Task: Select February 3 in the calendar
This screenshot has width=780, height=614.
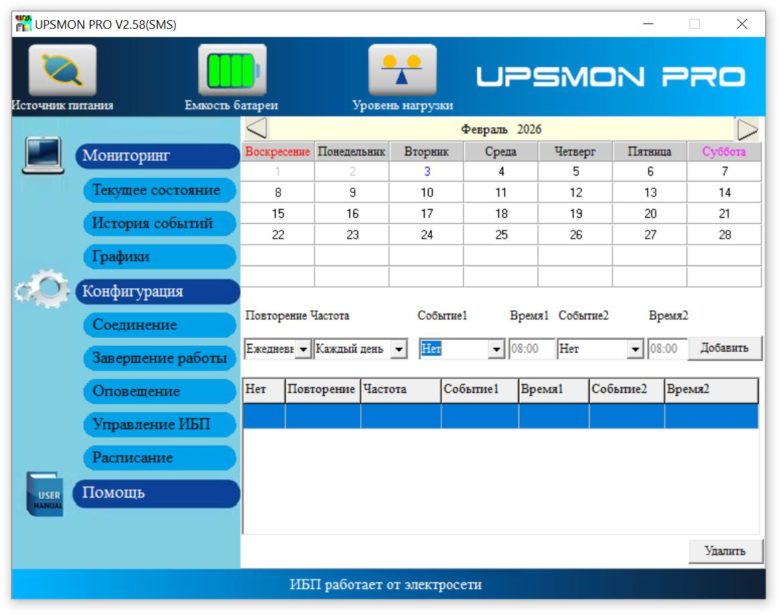Action: point(426,172)
